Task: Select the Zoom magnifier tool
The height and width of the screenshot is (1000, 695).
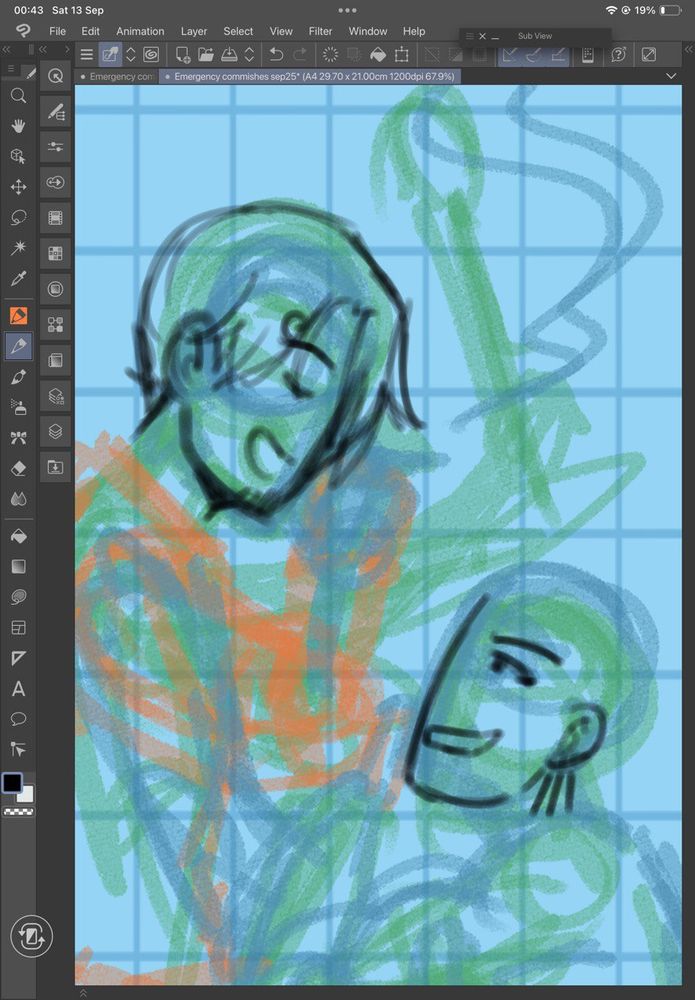Action: pyautogui.click(x=18, y=96)
